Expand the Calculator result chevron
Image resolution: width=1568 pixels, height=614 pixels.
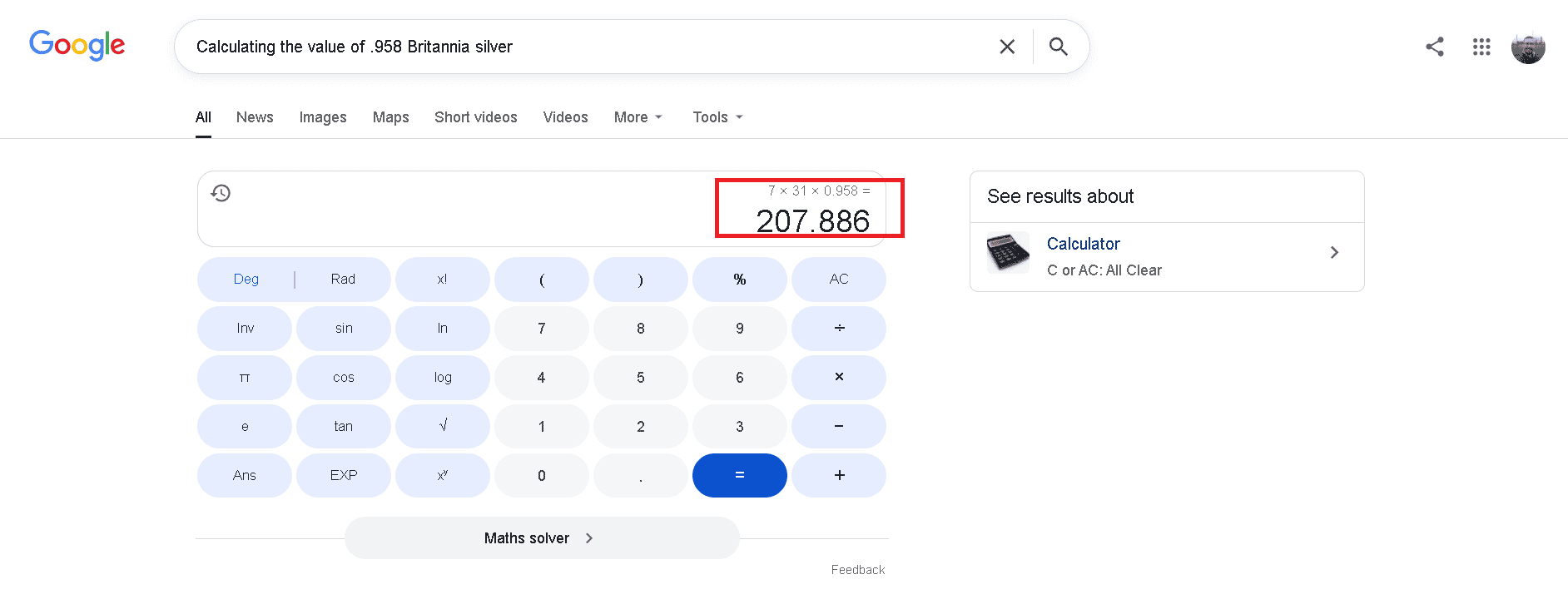(x=1334, y=252)
